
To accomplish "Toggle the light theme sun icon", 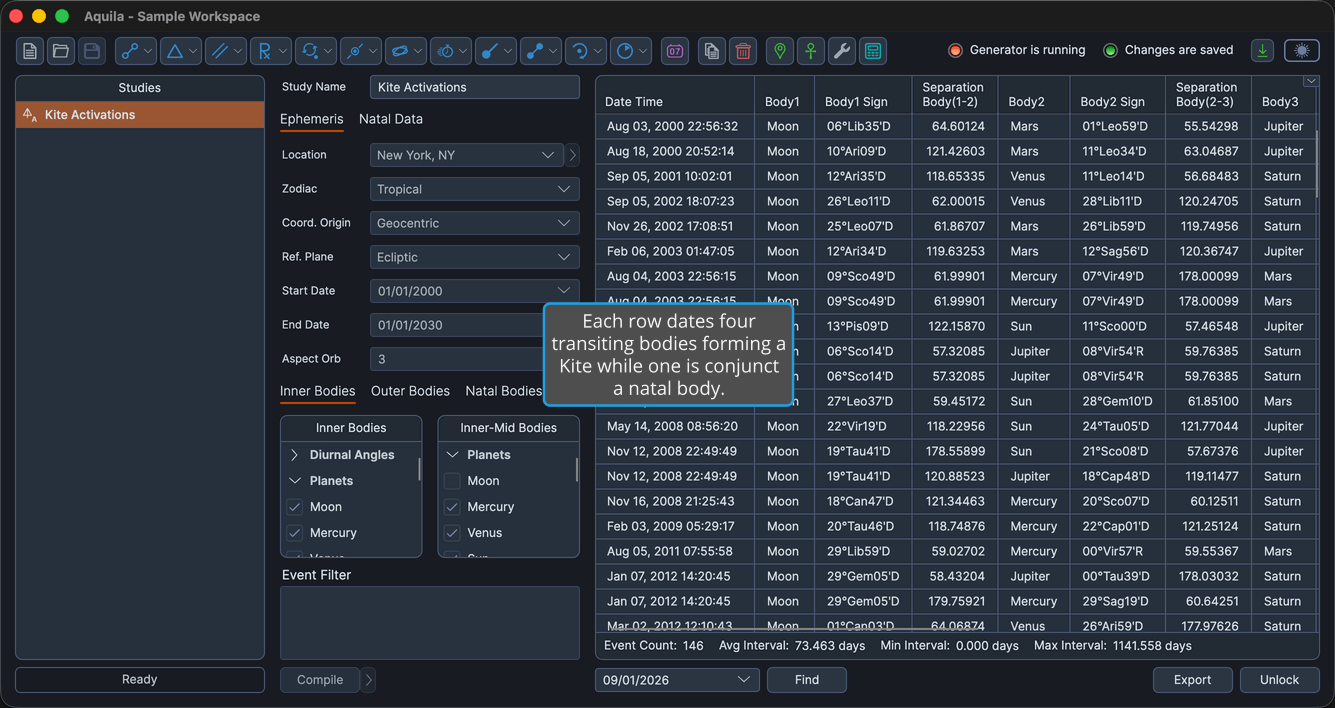I will (1302, 50).
